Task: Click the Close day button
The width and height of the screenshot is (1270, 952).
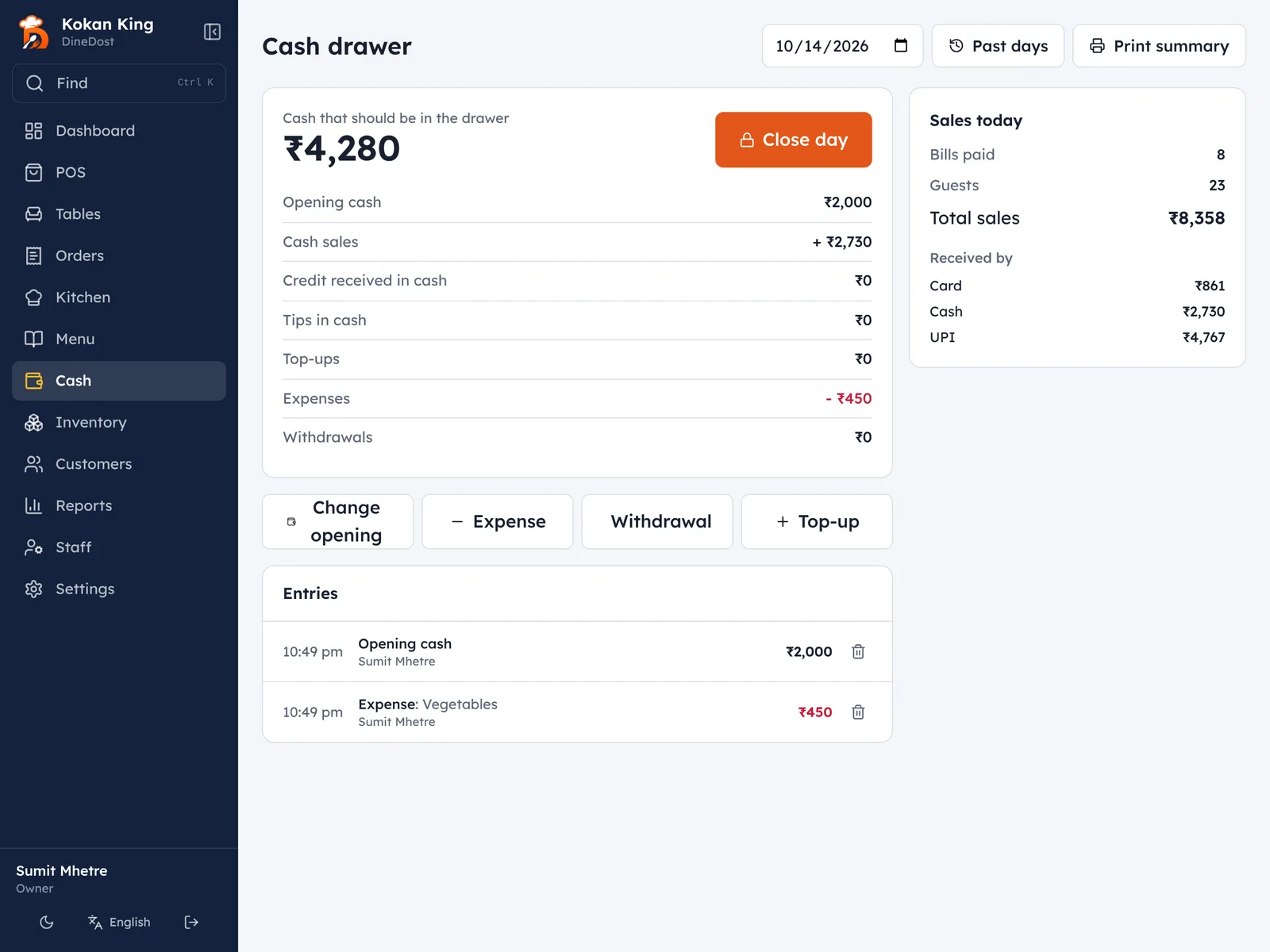Action: click(x=793, y=140)
